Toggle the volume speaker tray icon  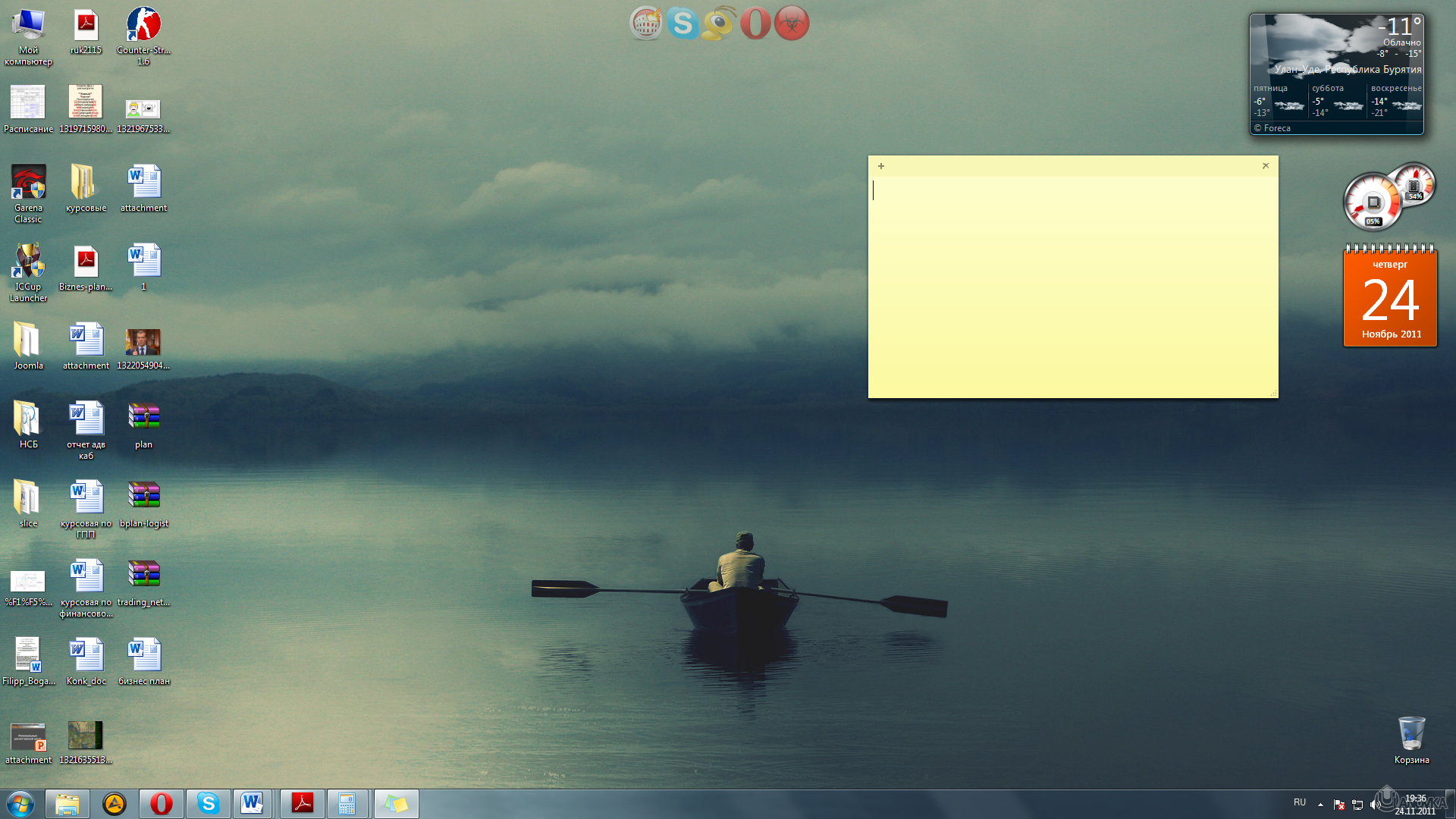pyautogui.click(x=1375, y=805)
